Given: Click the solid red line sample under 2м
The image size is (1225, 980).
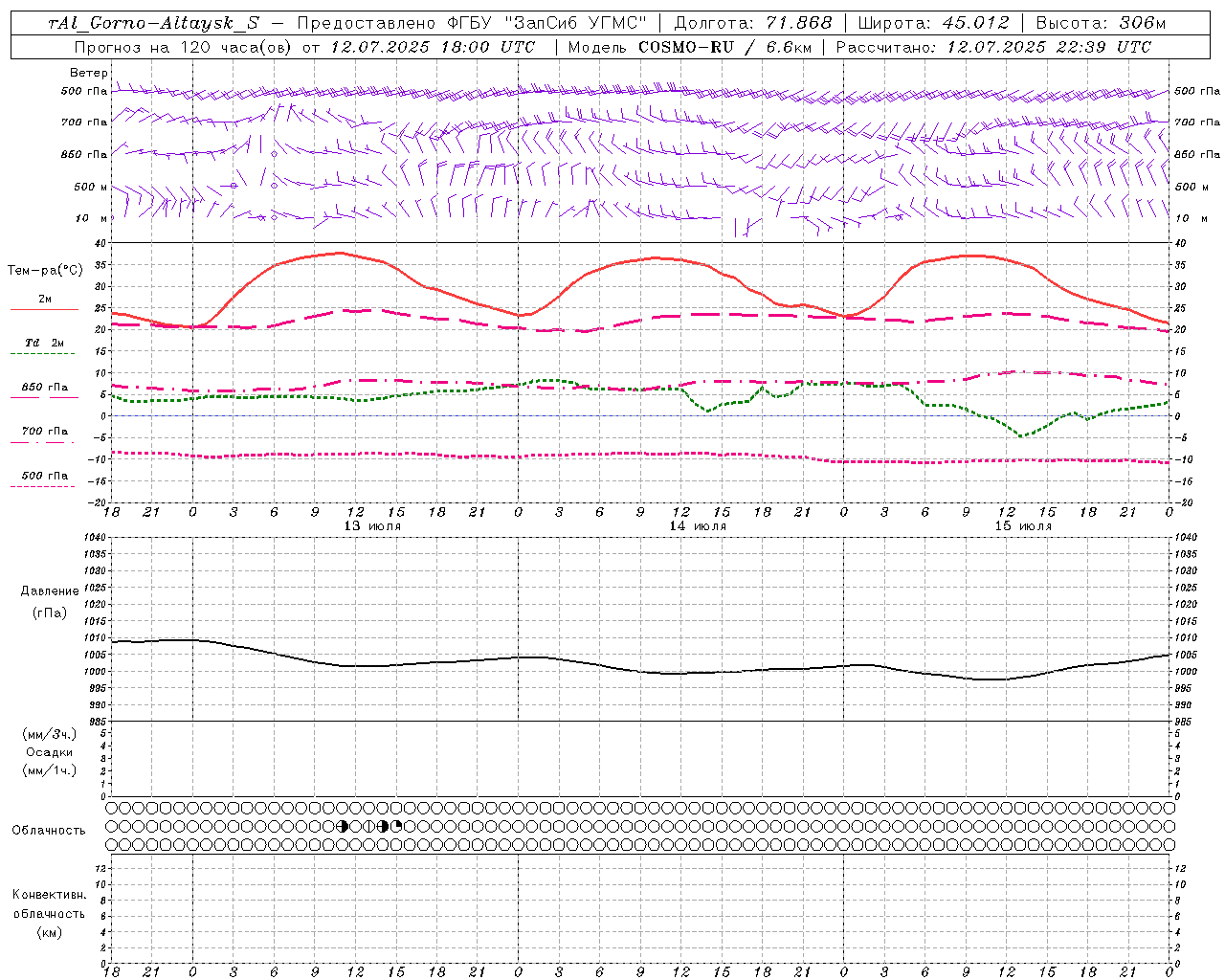Looking at the screenshot, I should (x=44, y=310).
